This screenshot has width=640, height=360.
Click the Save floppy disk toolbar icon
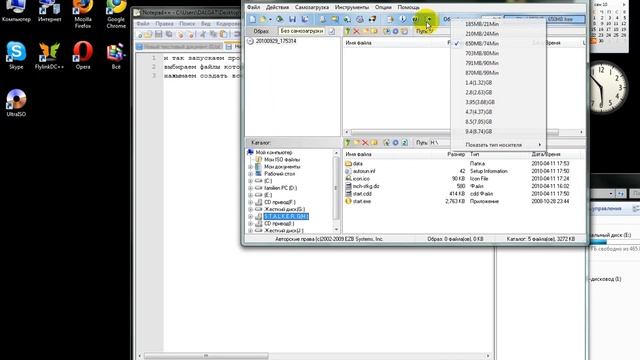point(293,19)
